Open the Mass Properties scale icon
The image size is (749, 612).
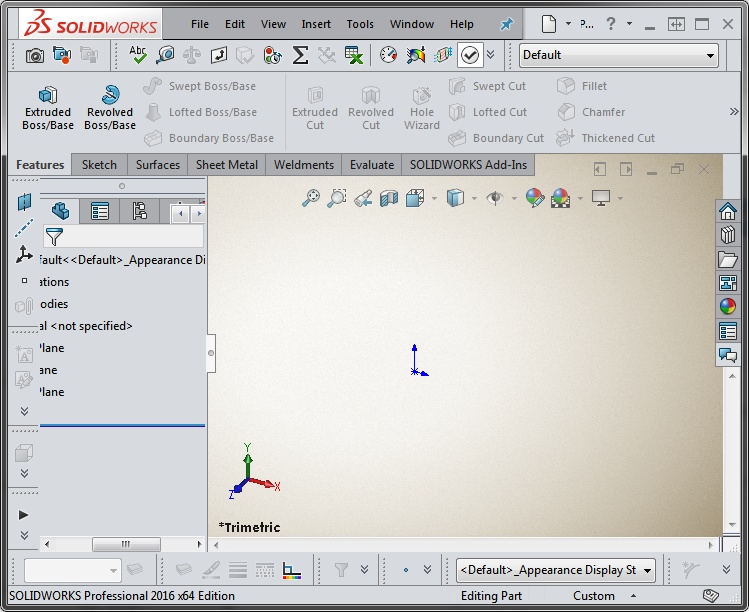(x=192, y=55)
